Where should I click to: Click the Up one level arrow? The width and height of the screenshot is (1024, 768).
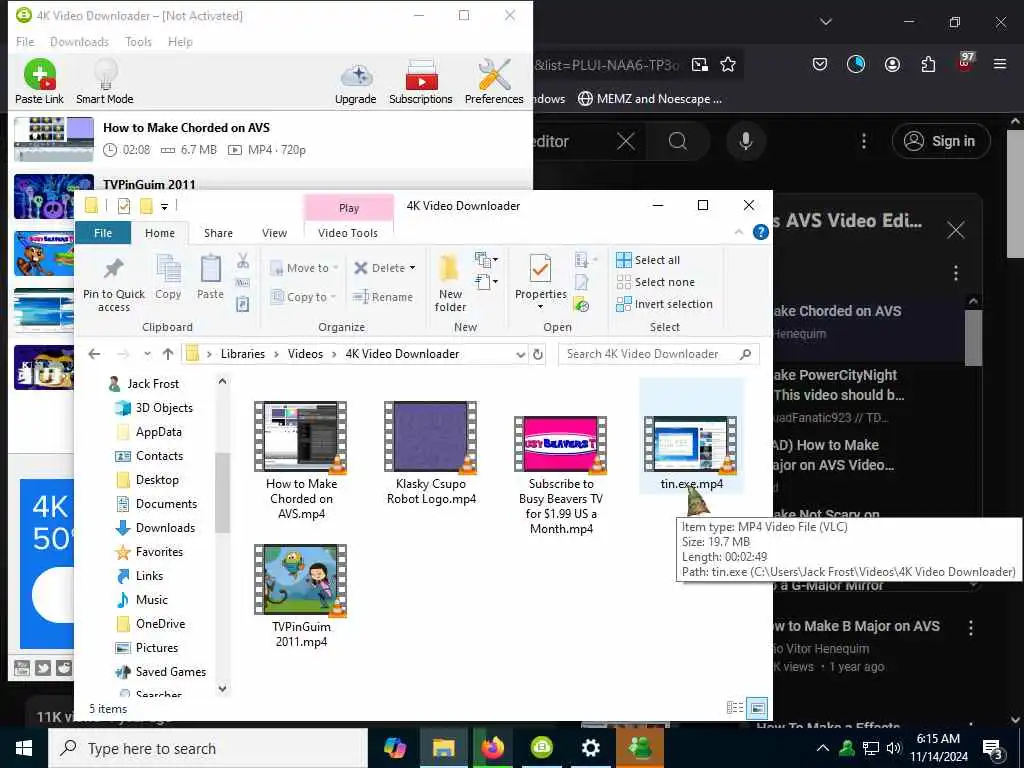click(x=168, y=354)
